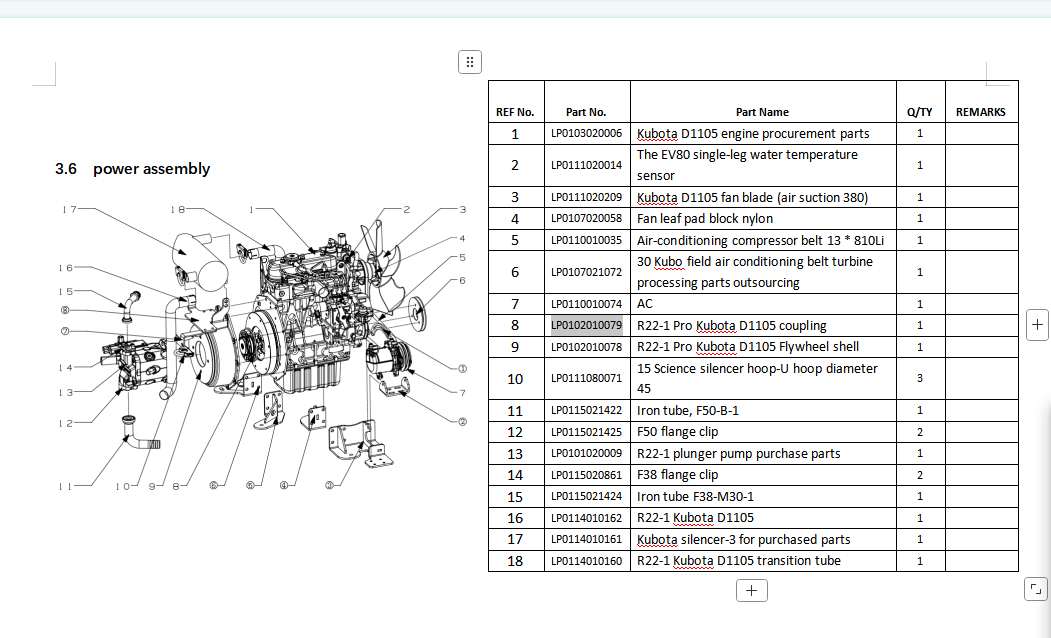This screenshot has width=1051, height=638.
Task: Select part number LP0115021424
Action: click(586, 496)
